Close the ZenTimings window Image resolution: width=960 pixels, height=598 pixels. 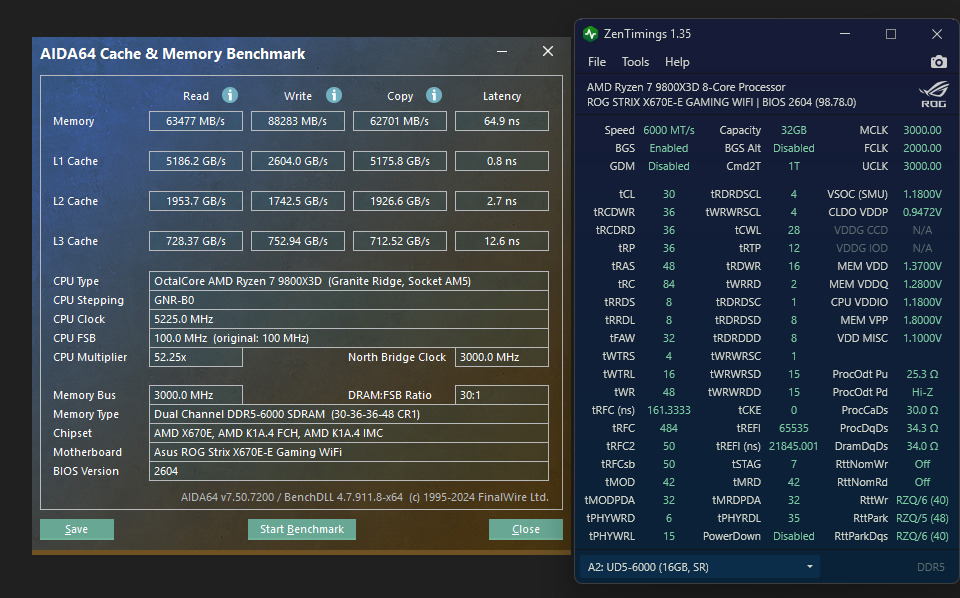click(937, 34)
